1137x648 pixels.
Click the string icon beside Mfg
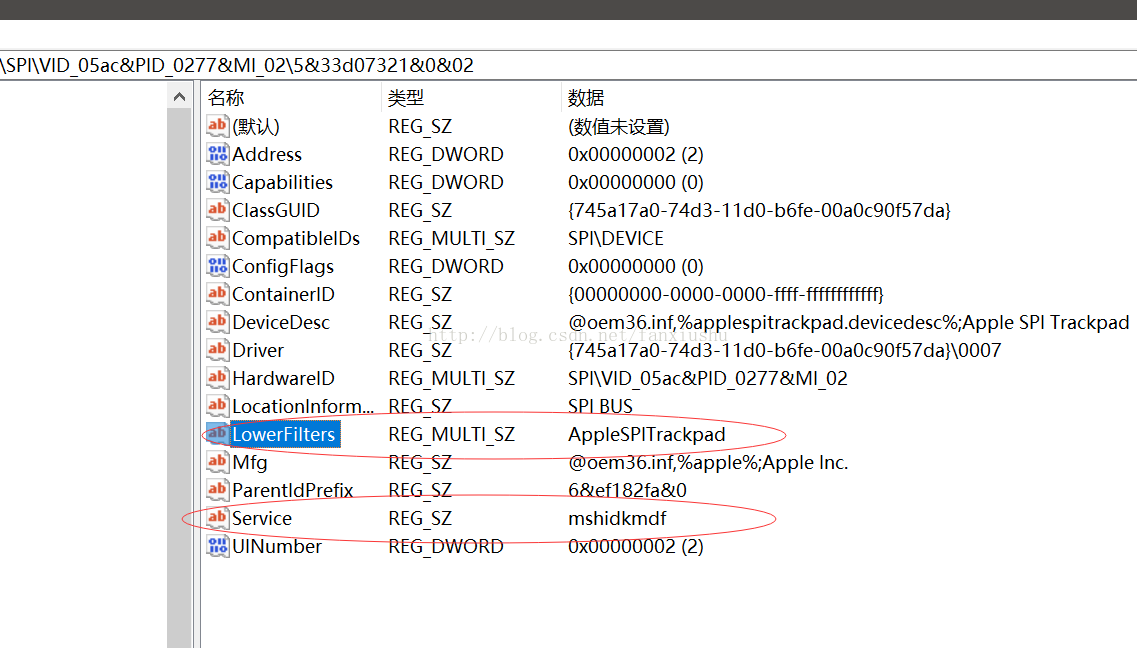point(218,462)
